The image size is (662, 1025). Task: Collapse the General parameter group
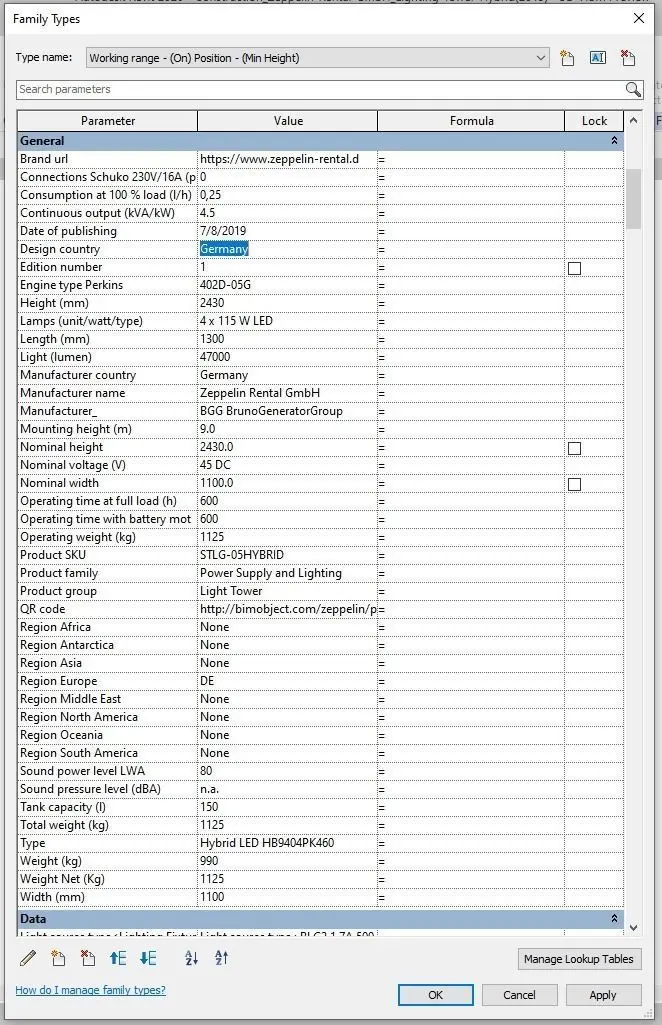tap(614, 141)
